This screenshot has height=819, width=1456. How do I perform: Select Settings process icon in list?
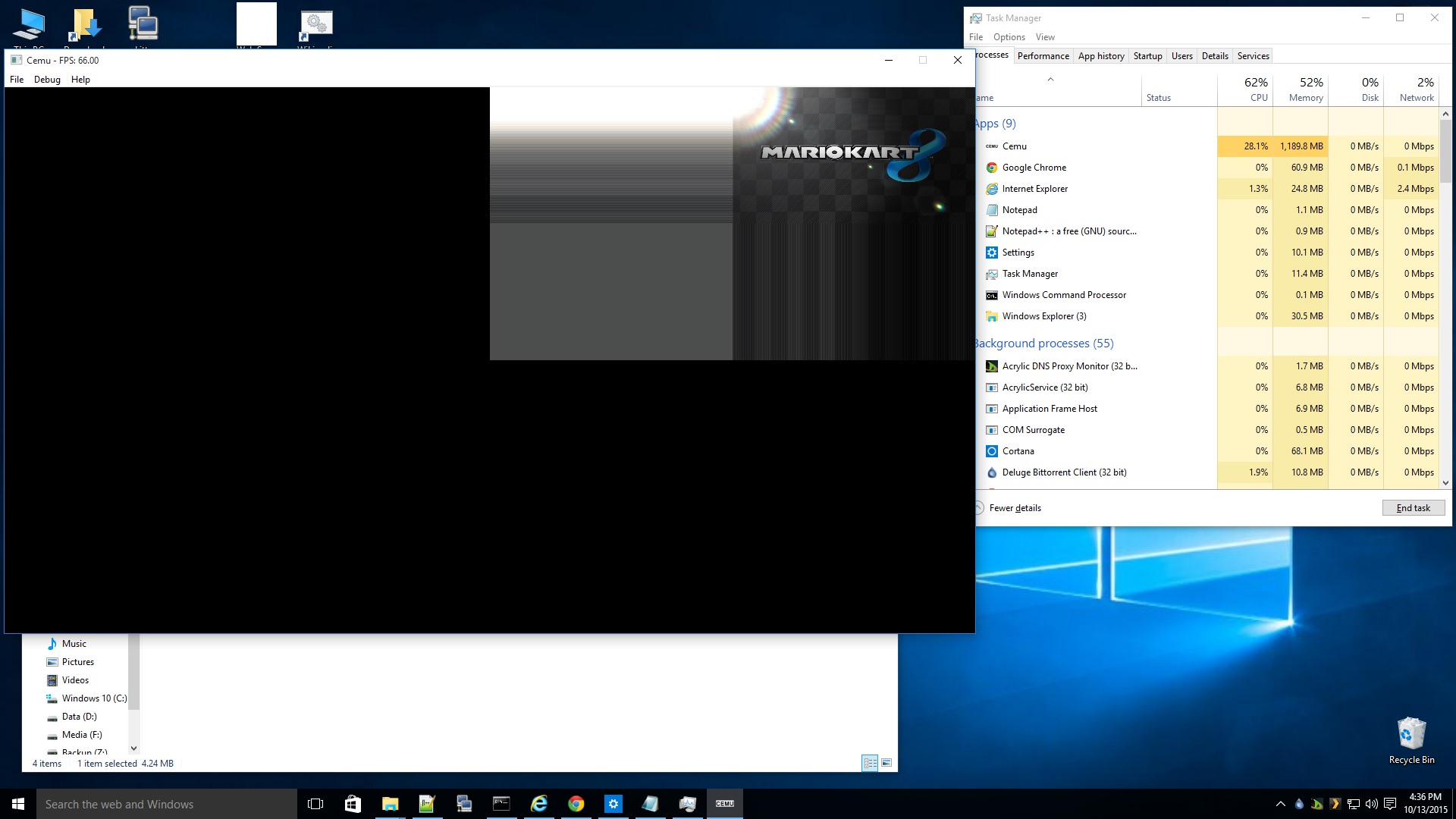[x=992, y=253]
